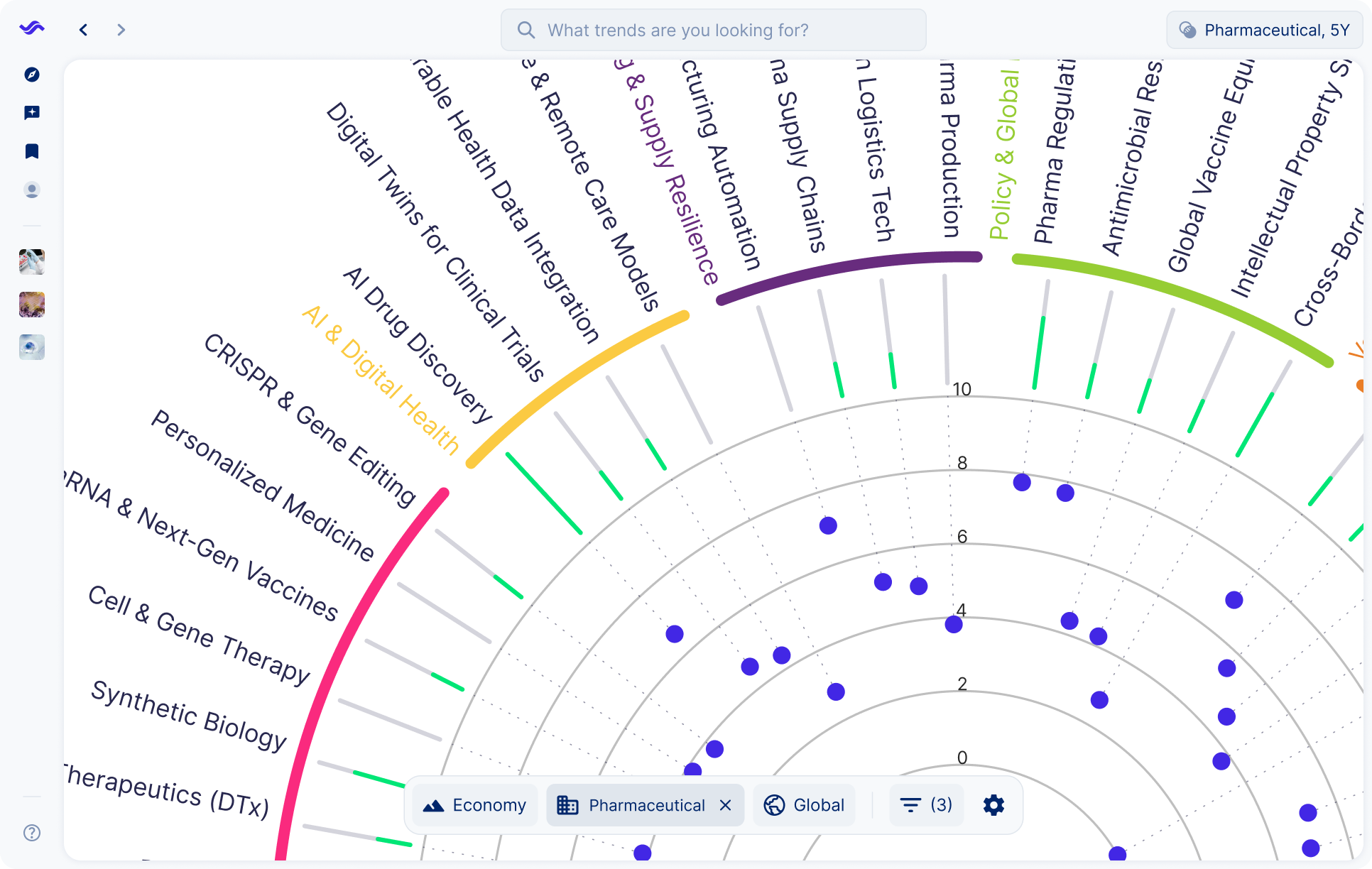Open the Economy filter chip
The image size is (1372, 869).
coord(474,805)
